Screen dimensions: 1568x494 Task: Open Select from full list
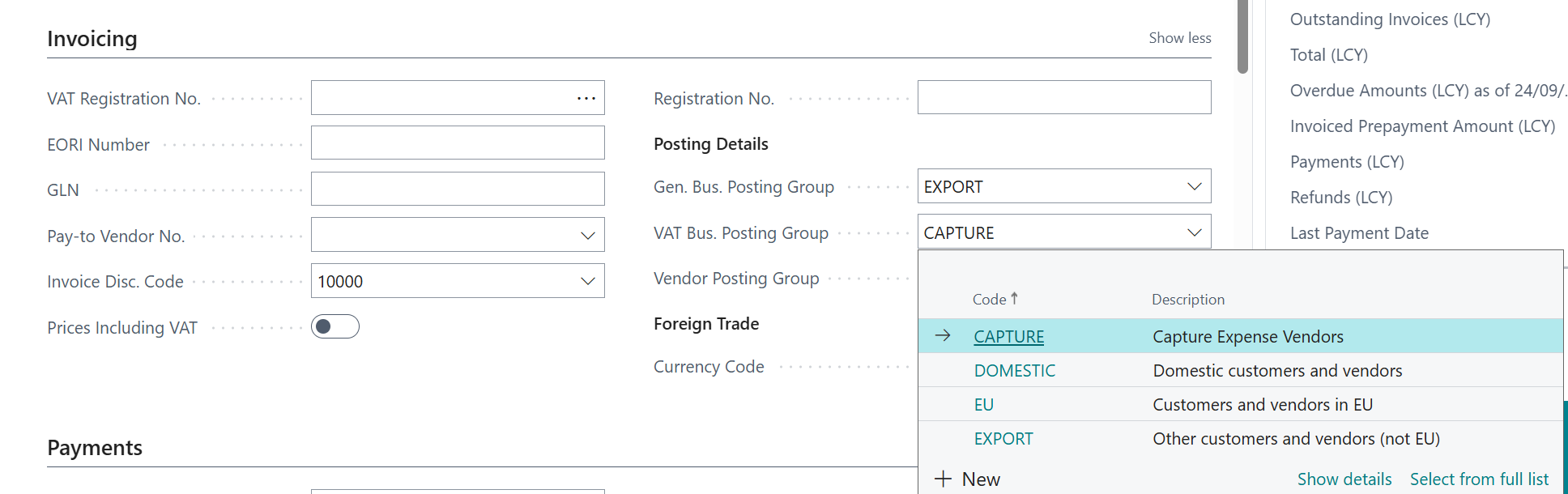click(x=1479, y=479)
